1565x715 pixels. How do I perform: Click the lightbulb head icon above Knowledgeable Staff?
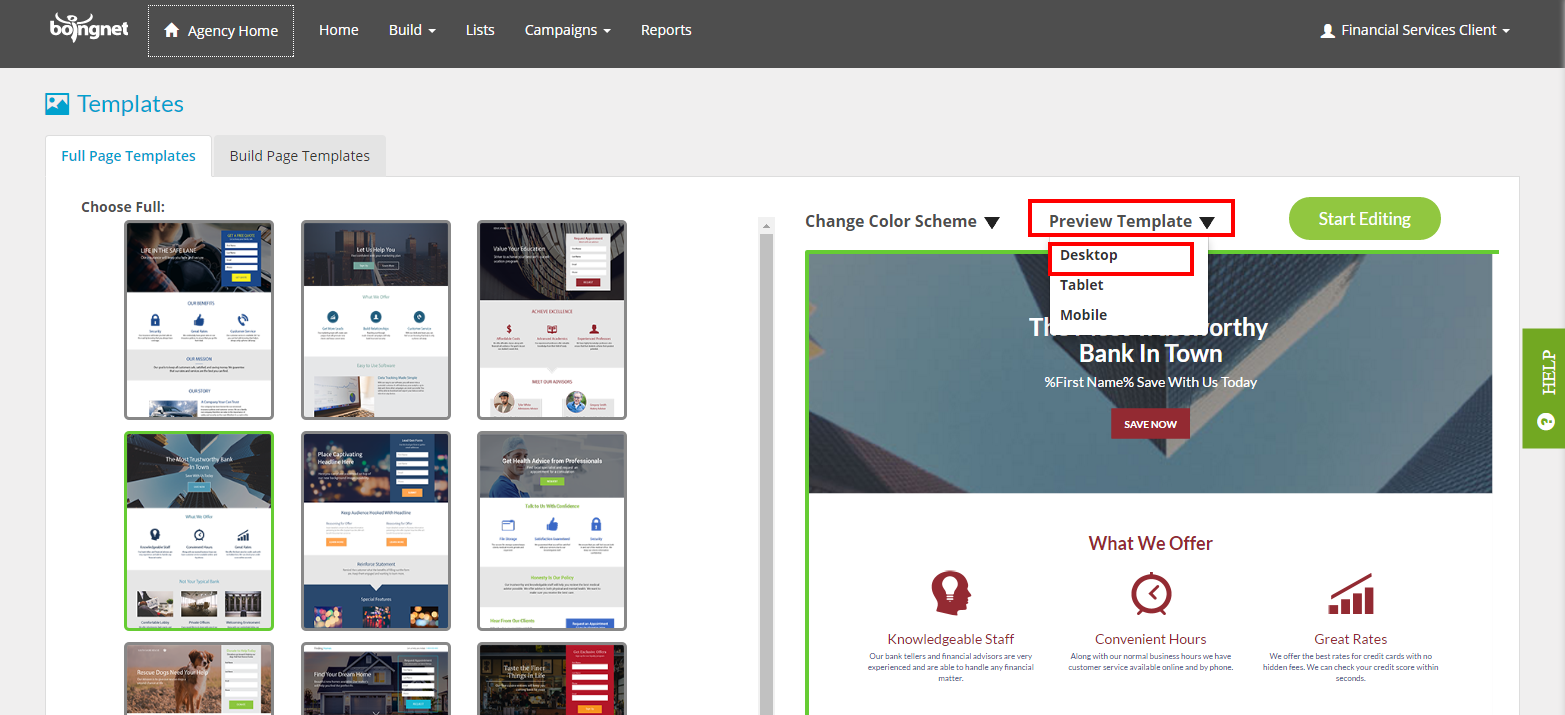tap(950, 593)
